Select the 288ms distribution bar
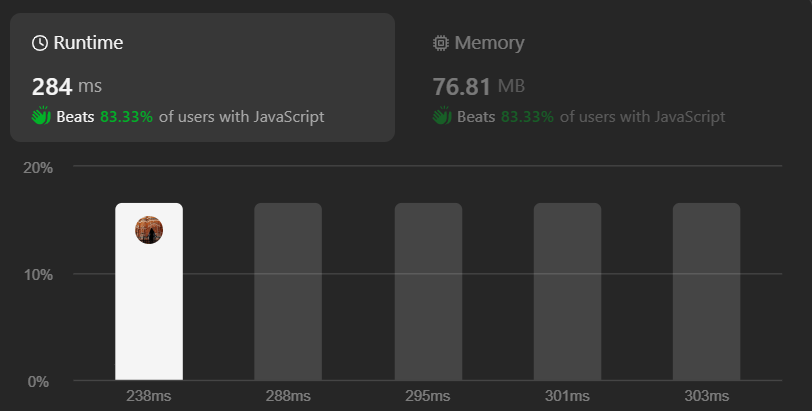The height and width of the screenshot is (411, 812). pos(288,291)
